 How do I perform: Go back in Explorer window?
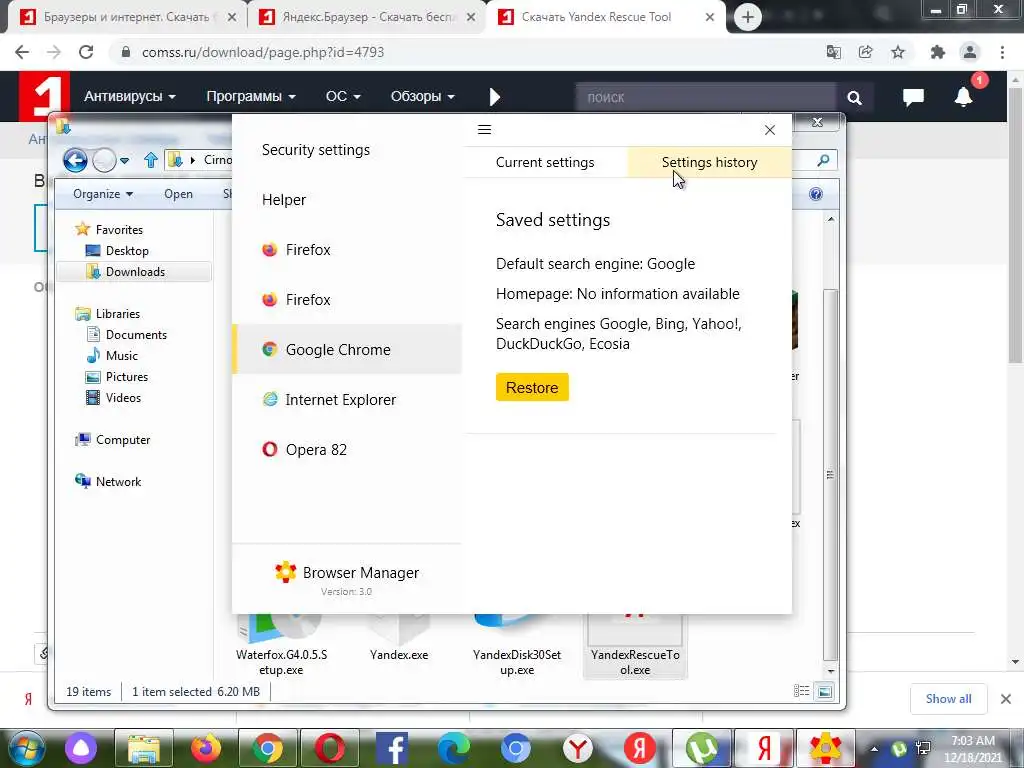75,160
